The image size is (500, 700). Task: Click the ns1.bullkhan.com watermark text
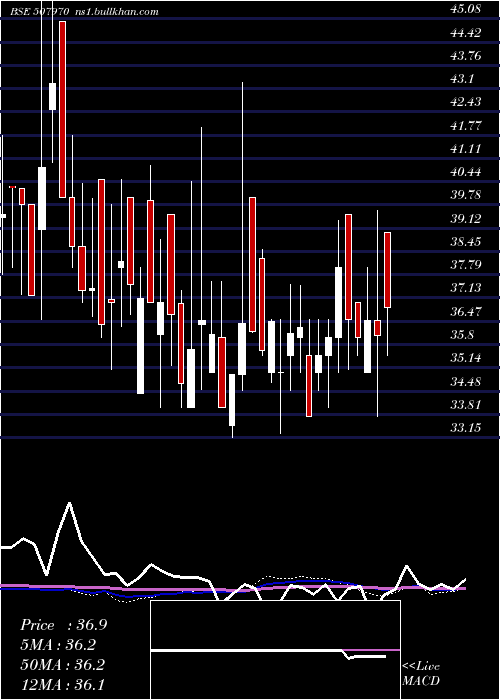[116, 12]
